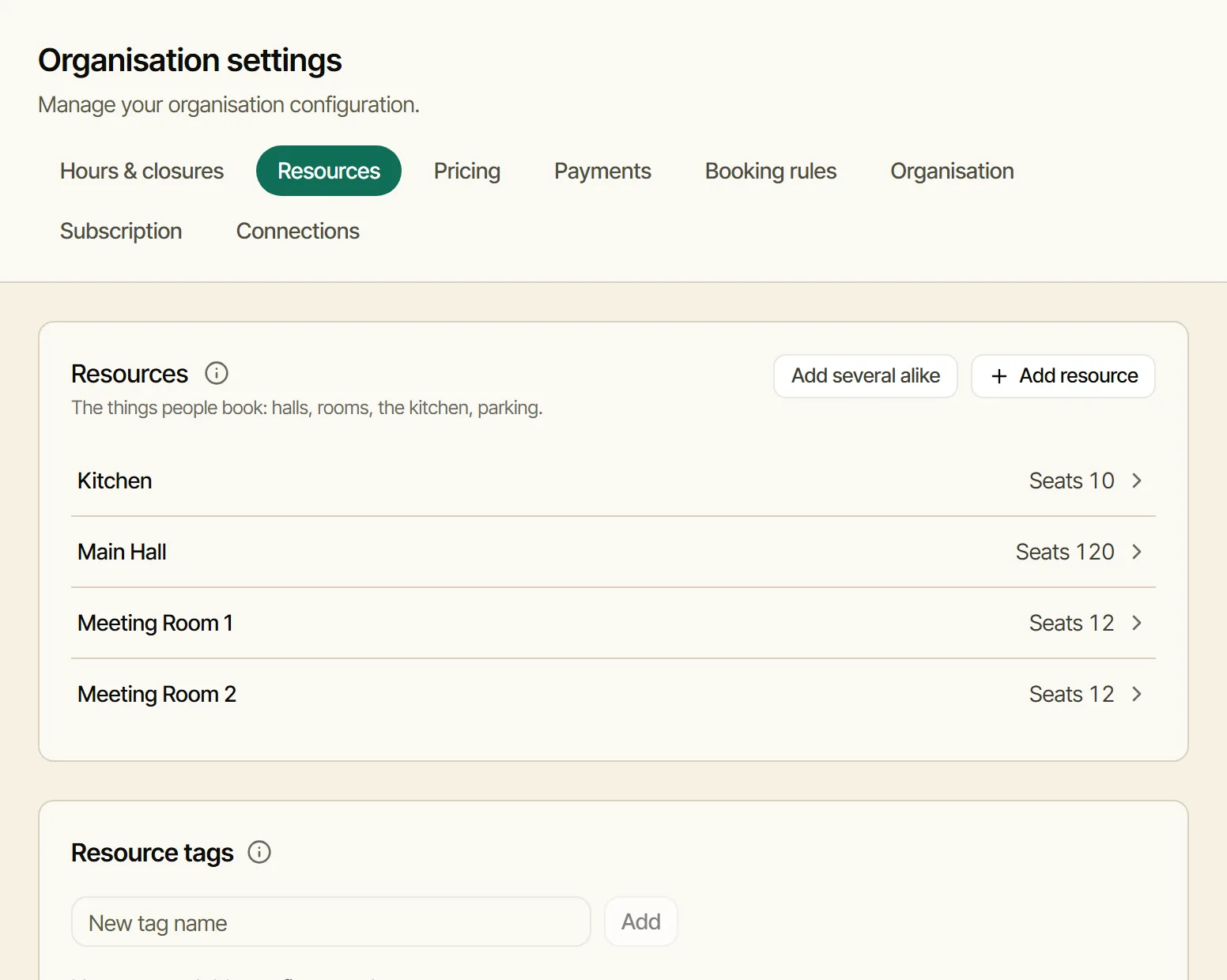Image resolution: width=1227 pixels, height=980 pixels.
Task: Open Meeting Room 2 chevron arrow
Action: coord(1137,694)
